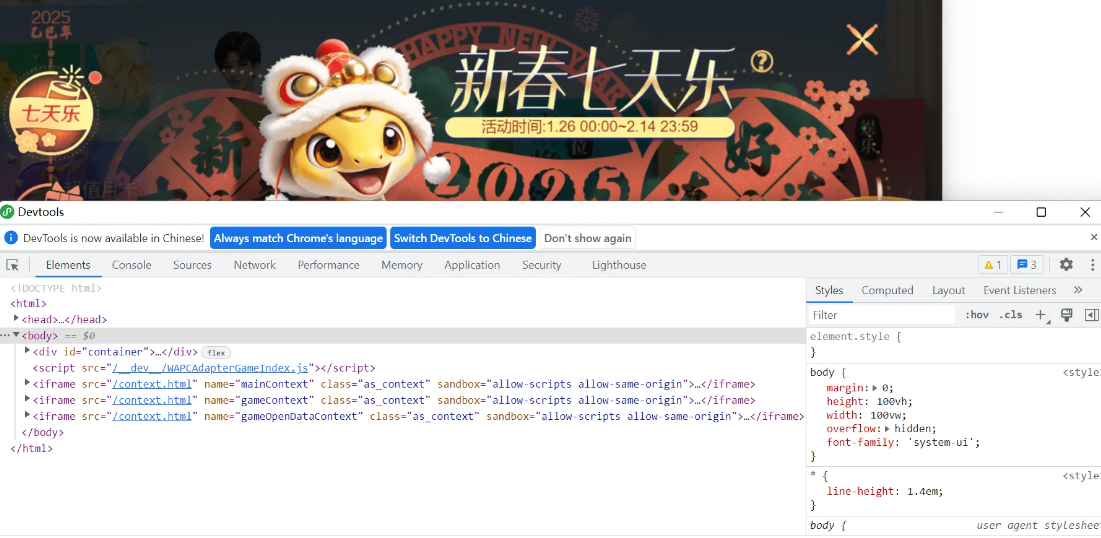Image resolution: width=1101 pixels, height=538 pixels.
Task: Show more Styles pane tabs
Action: coord(1078,290)
